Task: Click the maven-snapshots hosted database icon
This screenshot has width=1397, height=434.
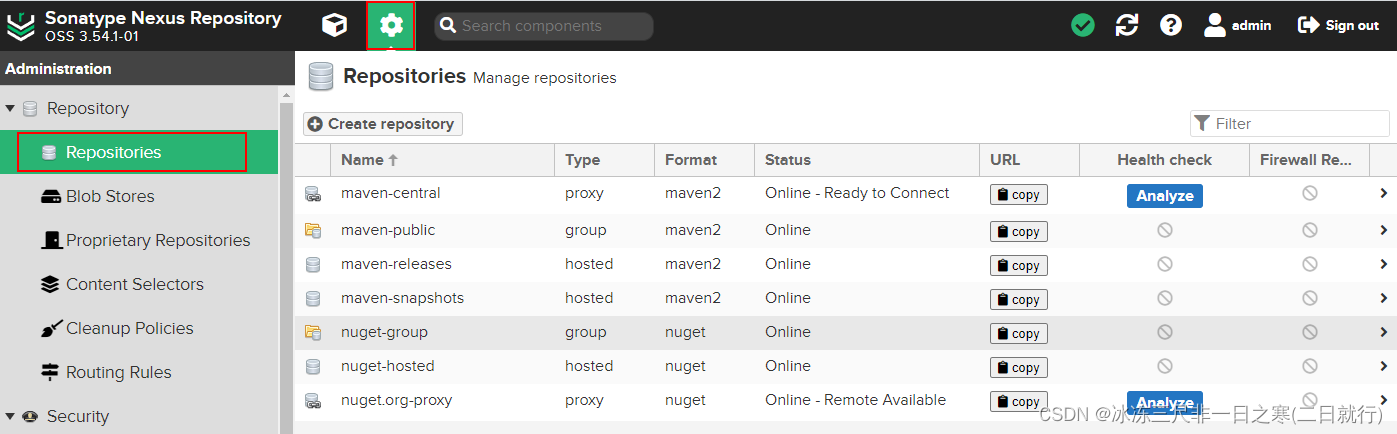Action: coord(313,299)
